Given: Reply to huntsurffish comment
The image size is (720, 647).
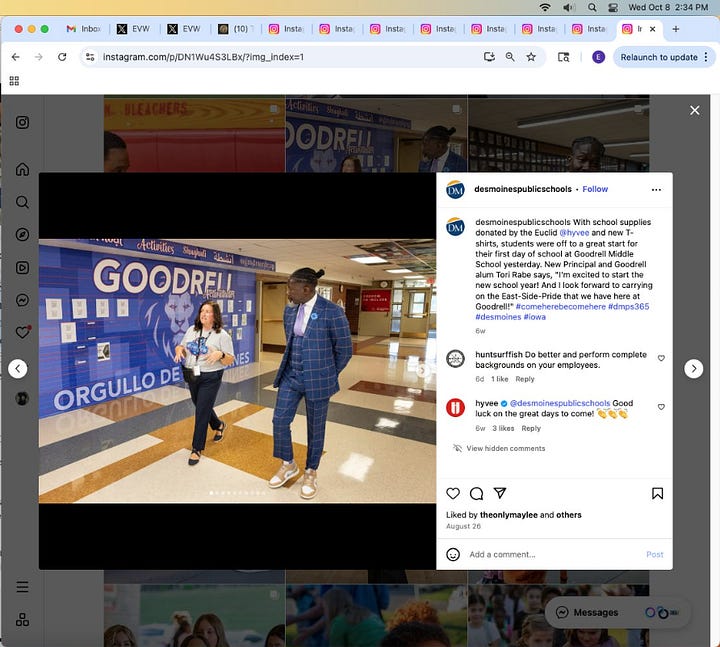Looking at the screenshot, I should click(x=525, y=379).
